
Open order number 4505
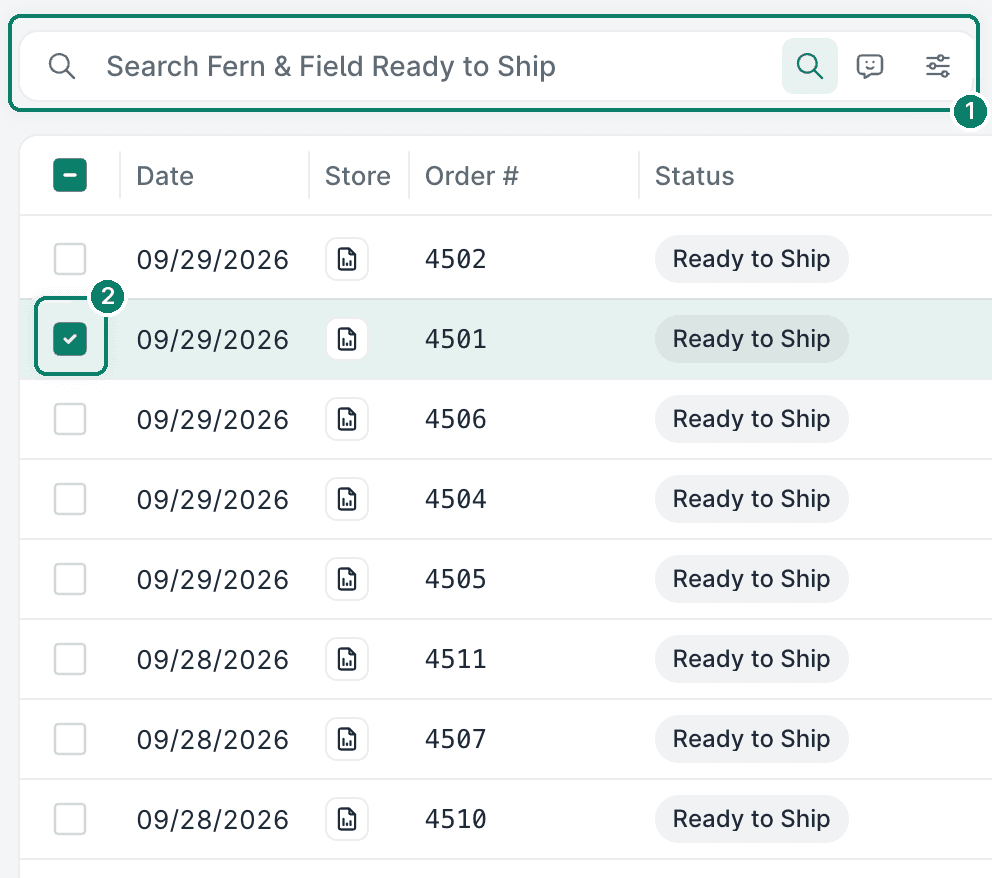click(456, 579)
